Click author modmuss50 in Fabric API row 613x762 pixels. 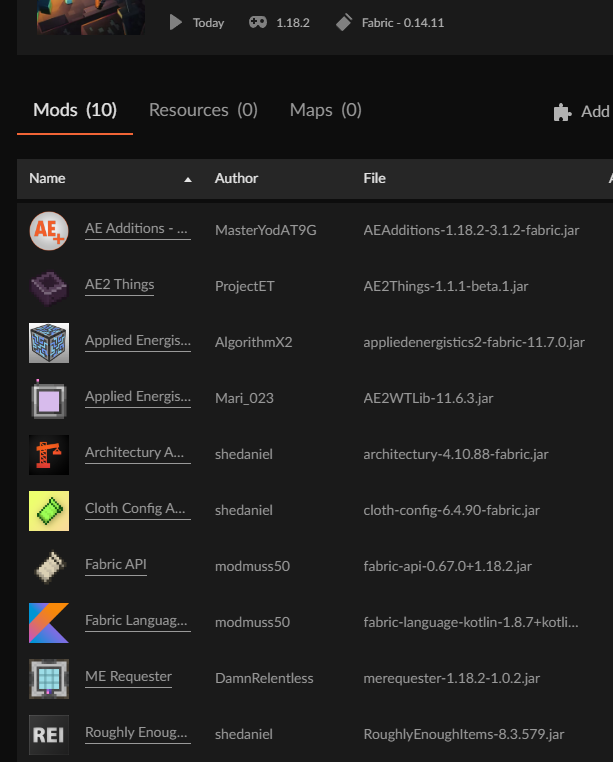click(x=252, y=566)
